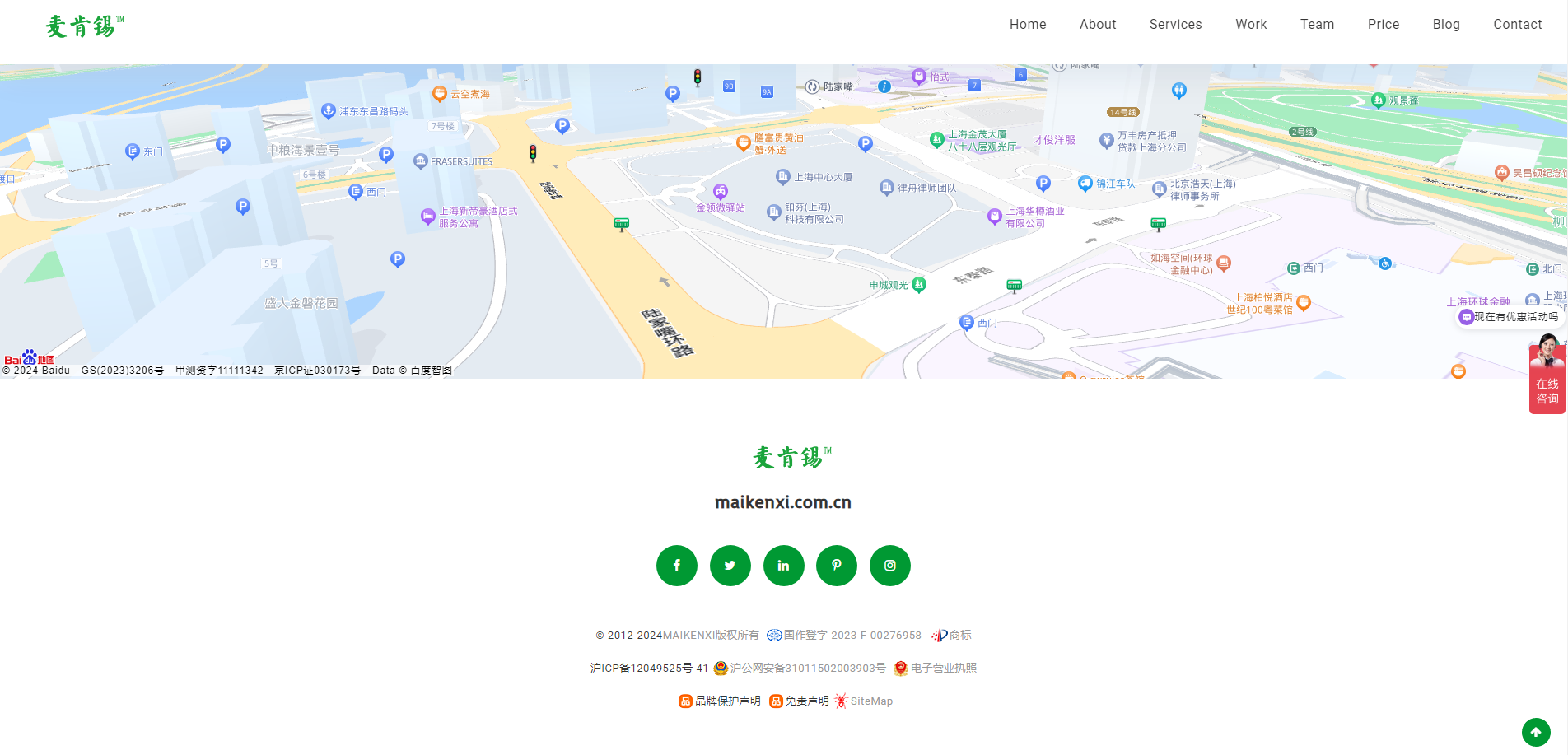Open the 在线咨询 online chat widget
The width and height of the screenshot is (1568, 755).
click(1547, 378)
